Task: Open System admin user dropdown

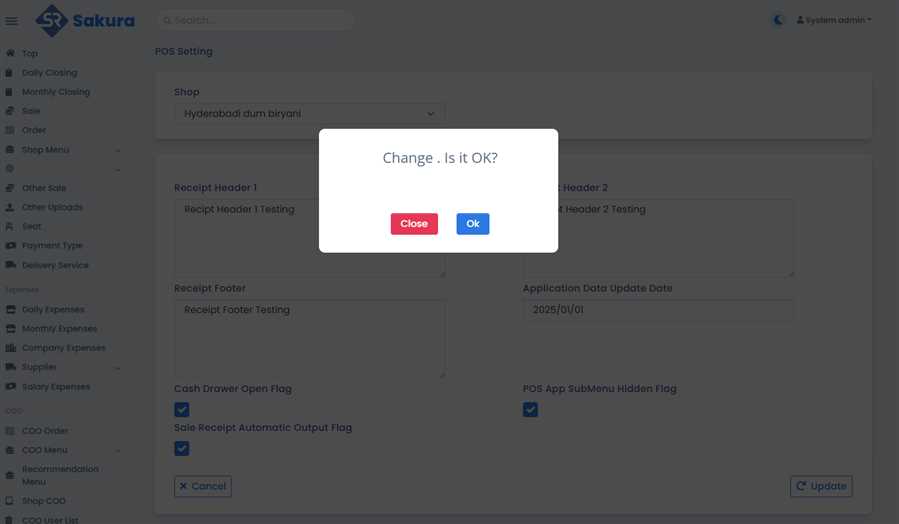Action: point(834,20)
